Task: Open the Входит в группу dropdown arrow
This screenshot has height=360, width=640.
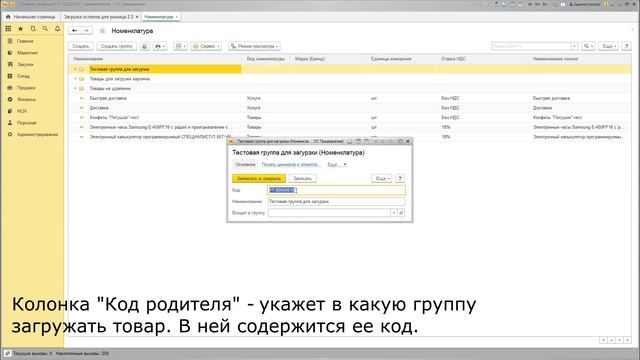Action: [393, 213]
